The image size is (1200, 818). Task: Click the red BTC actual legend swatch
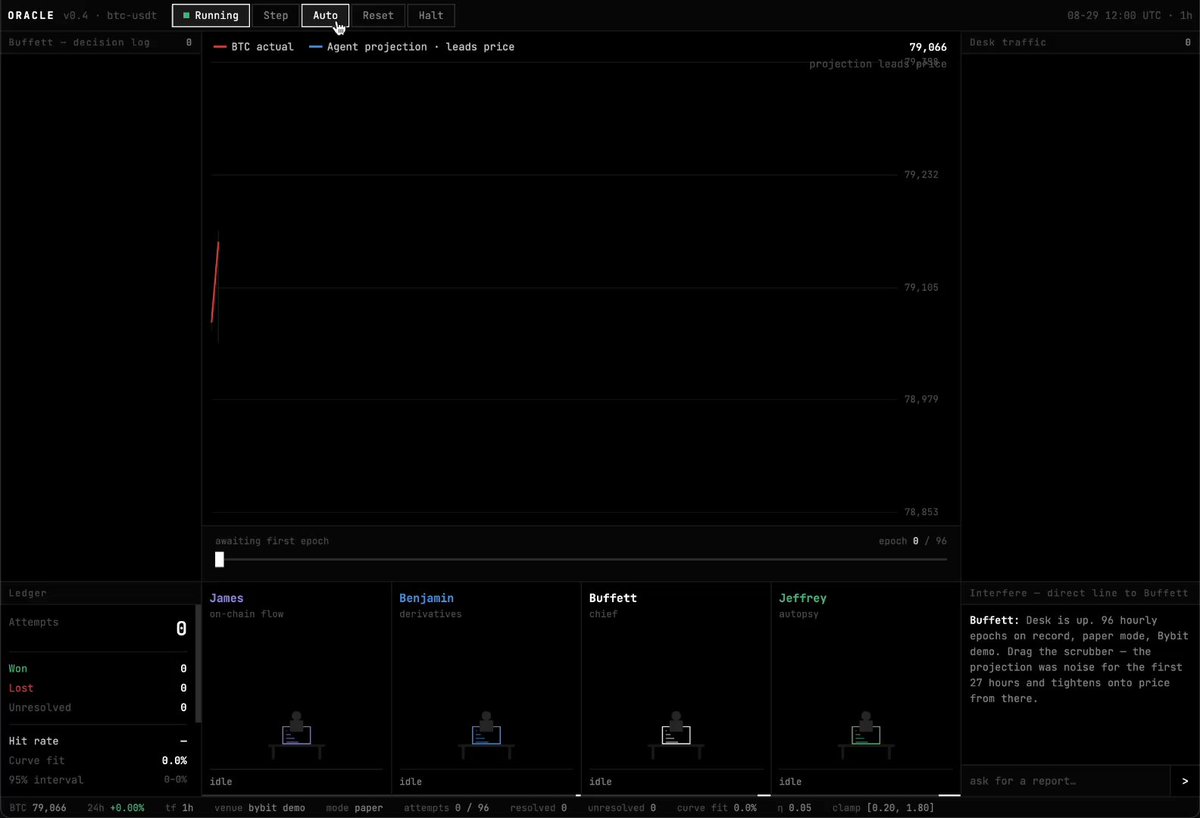(x=220, y=47)
